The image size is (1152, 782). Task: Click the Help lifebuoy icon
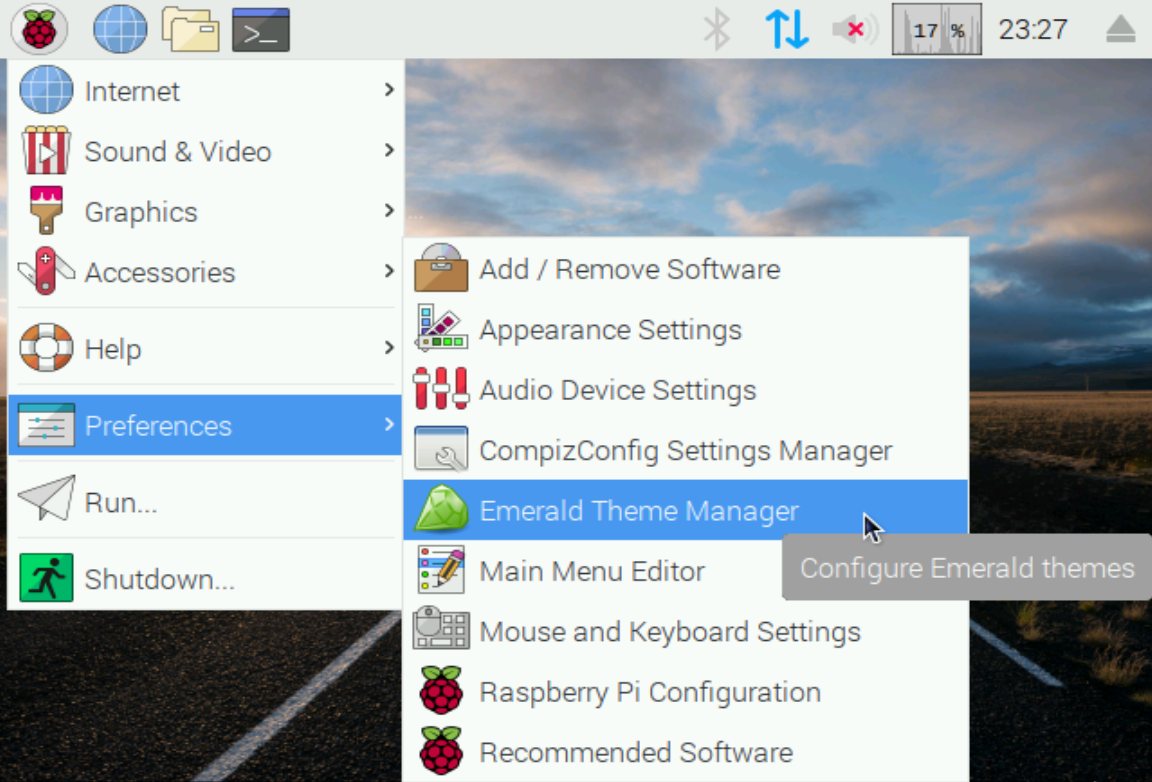pos(46,347)
